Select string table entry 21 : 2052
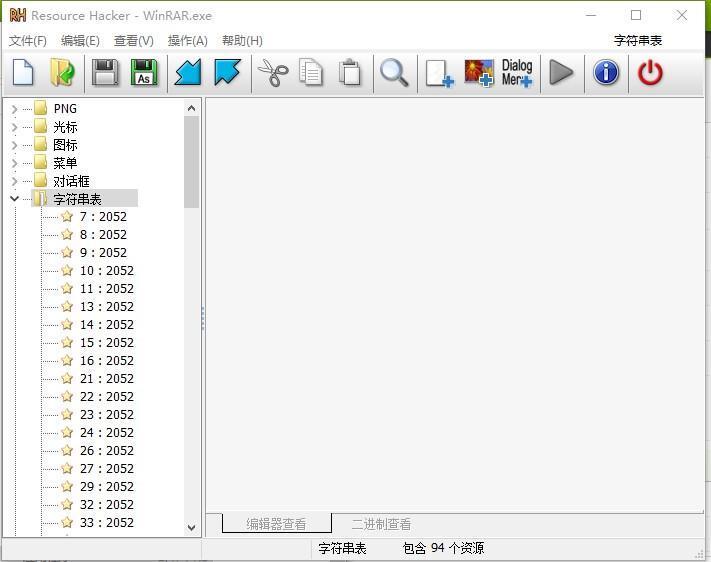 pos(106,379)
